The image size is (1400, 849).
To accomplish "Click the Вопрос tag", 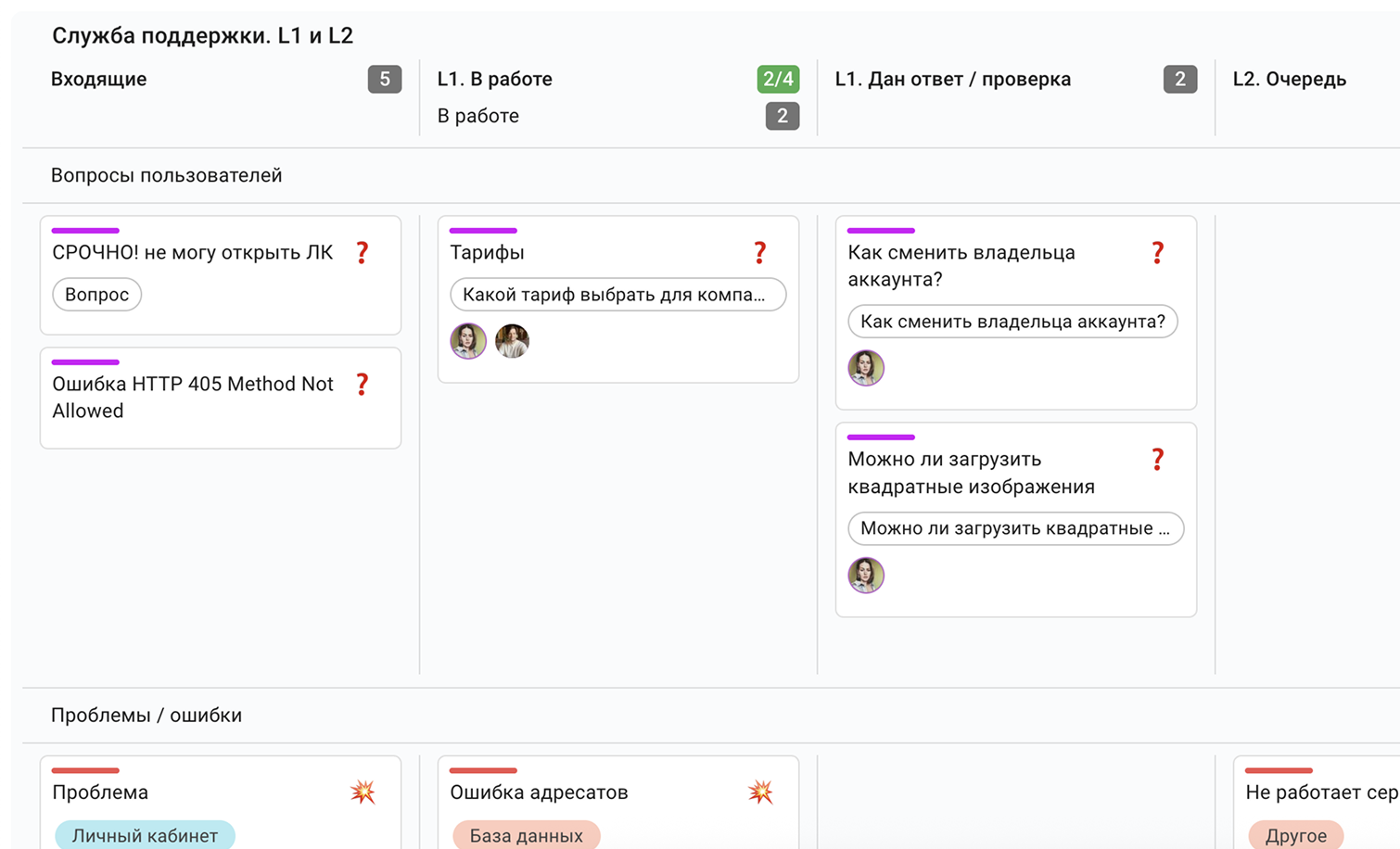I will [x=96, y=295].
